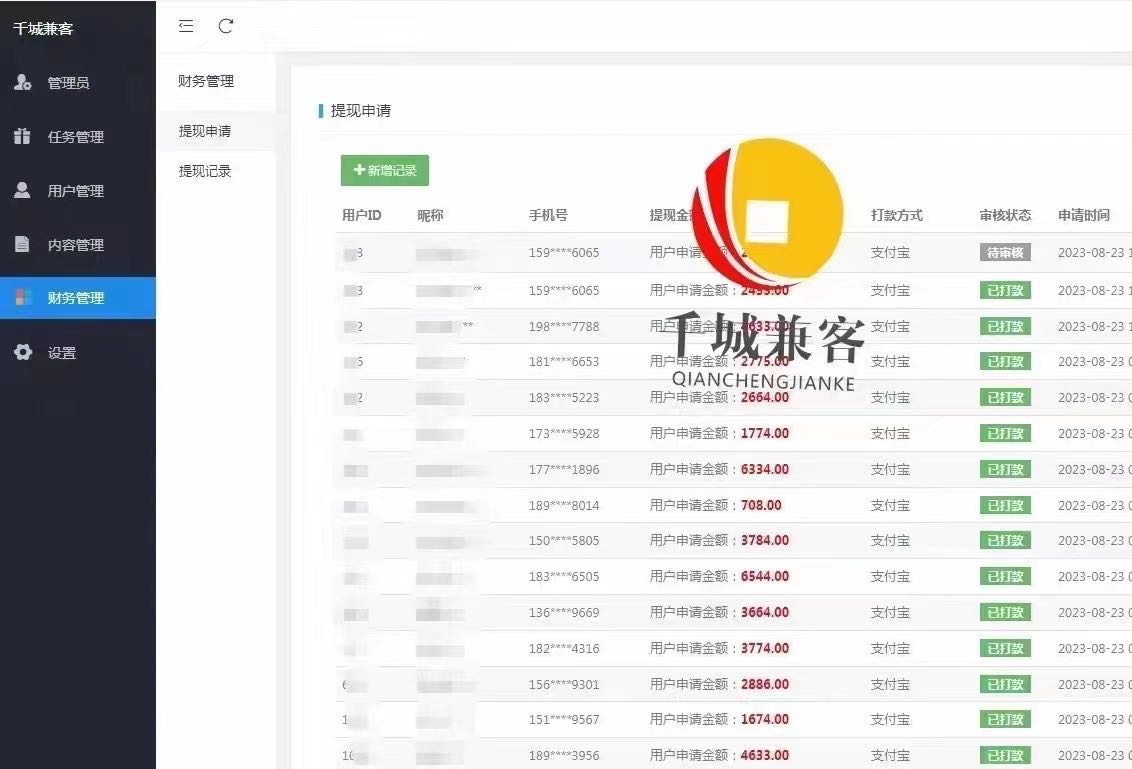Click phone number 150****5805

(564, 541)
